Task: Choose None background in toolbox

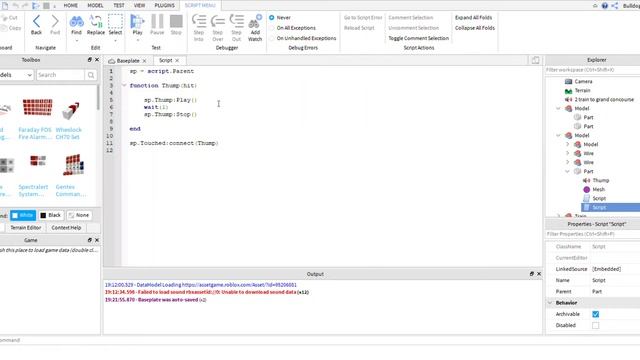Action: pos(79,215)
